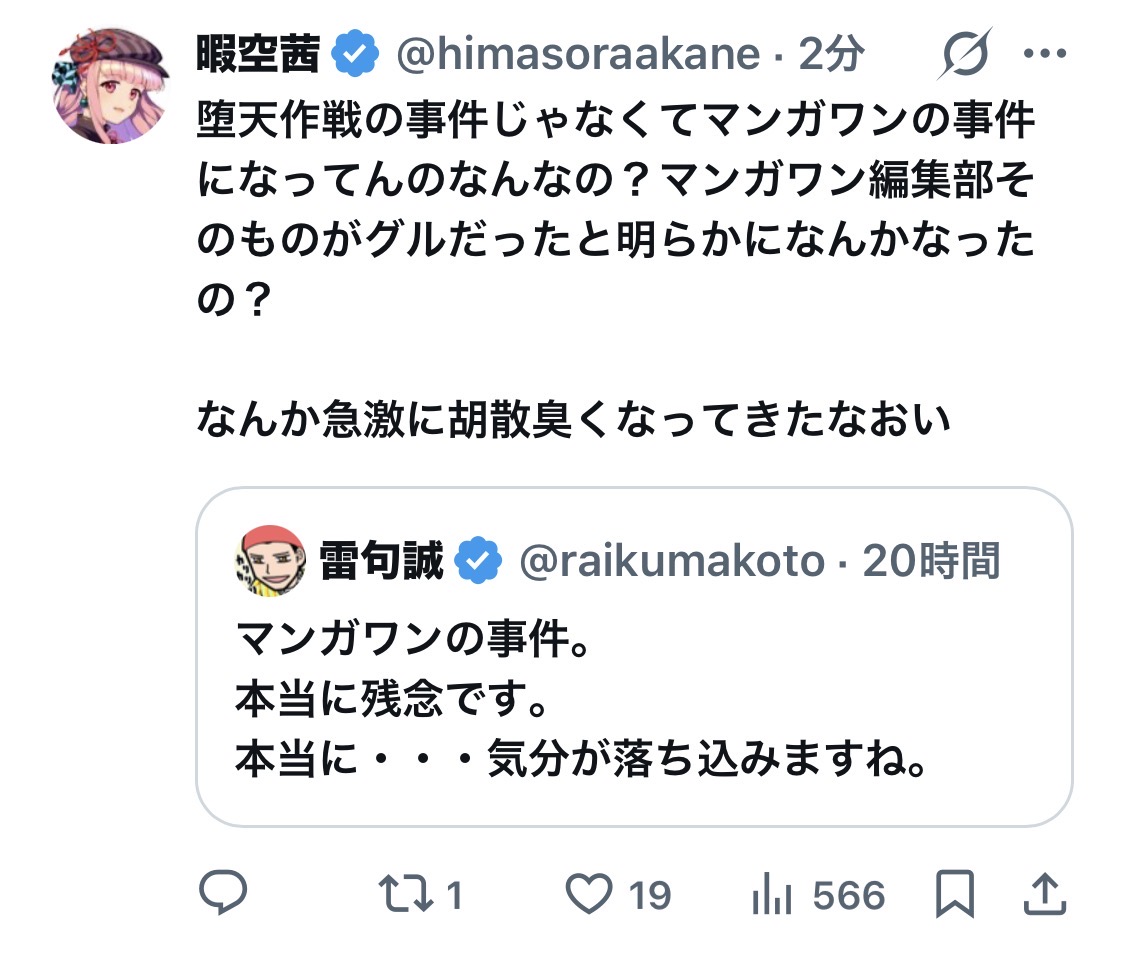Screen dimensions: 1125x954
Task: Click the 20時間 timestamp in quoted tweet
Action: [930, 561]
